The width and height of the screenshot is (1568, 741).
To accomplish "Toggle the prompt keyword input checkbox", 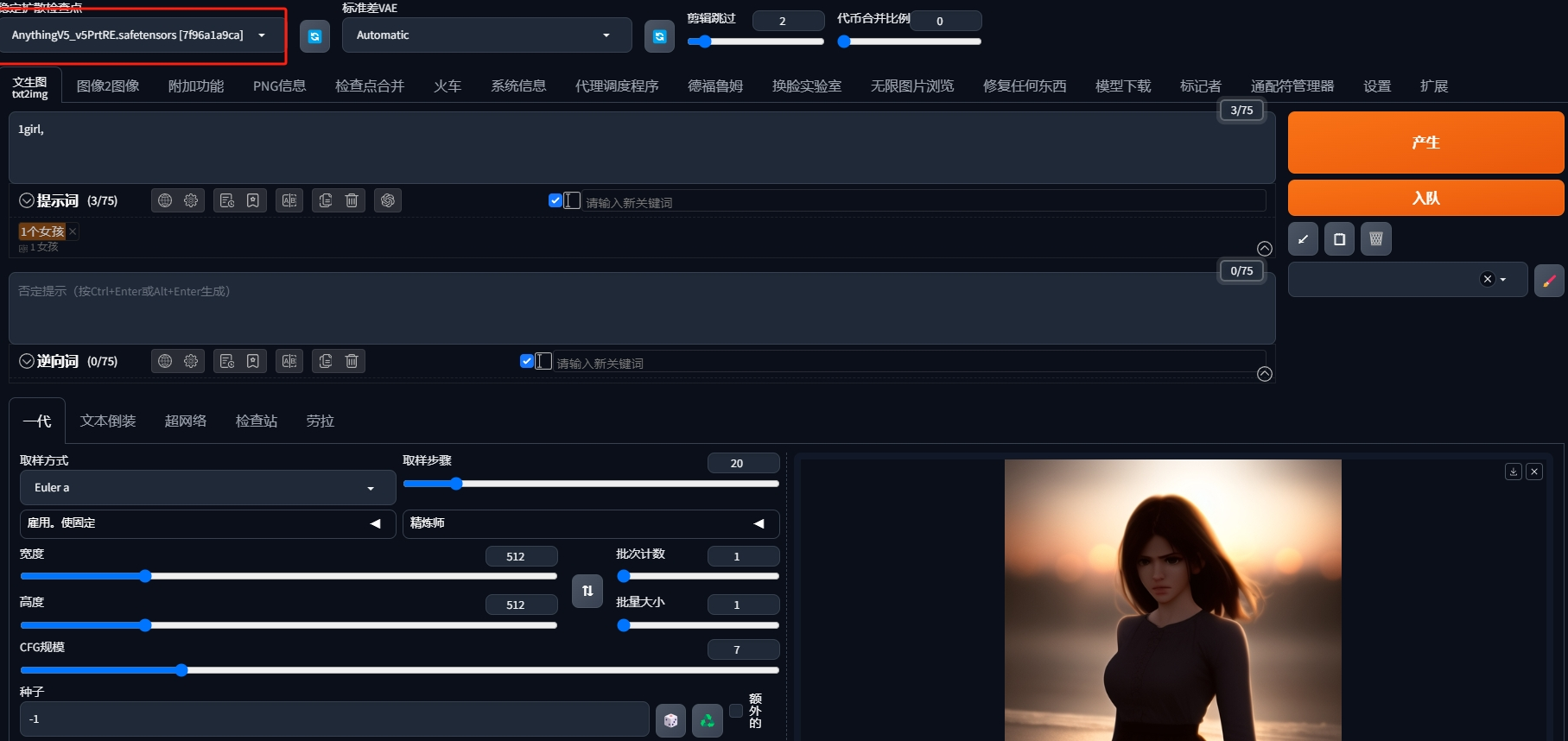I will click(x=555, y=200).
